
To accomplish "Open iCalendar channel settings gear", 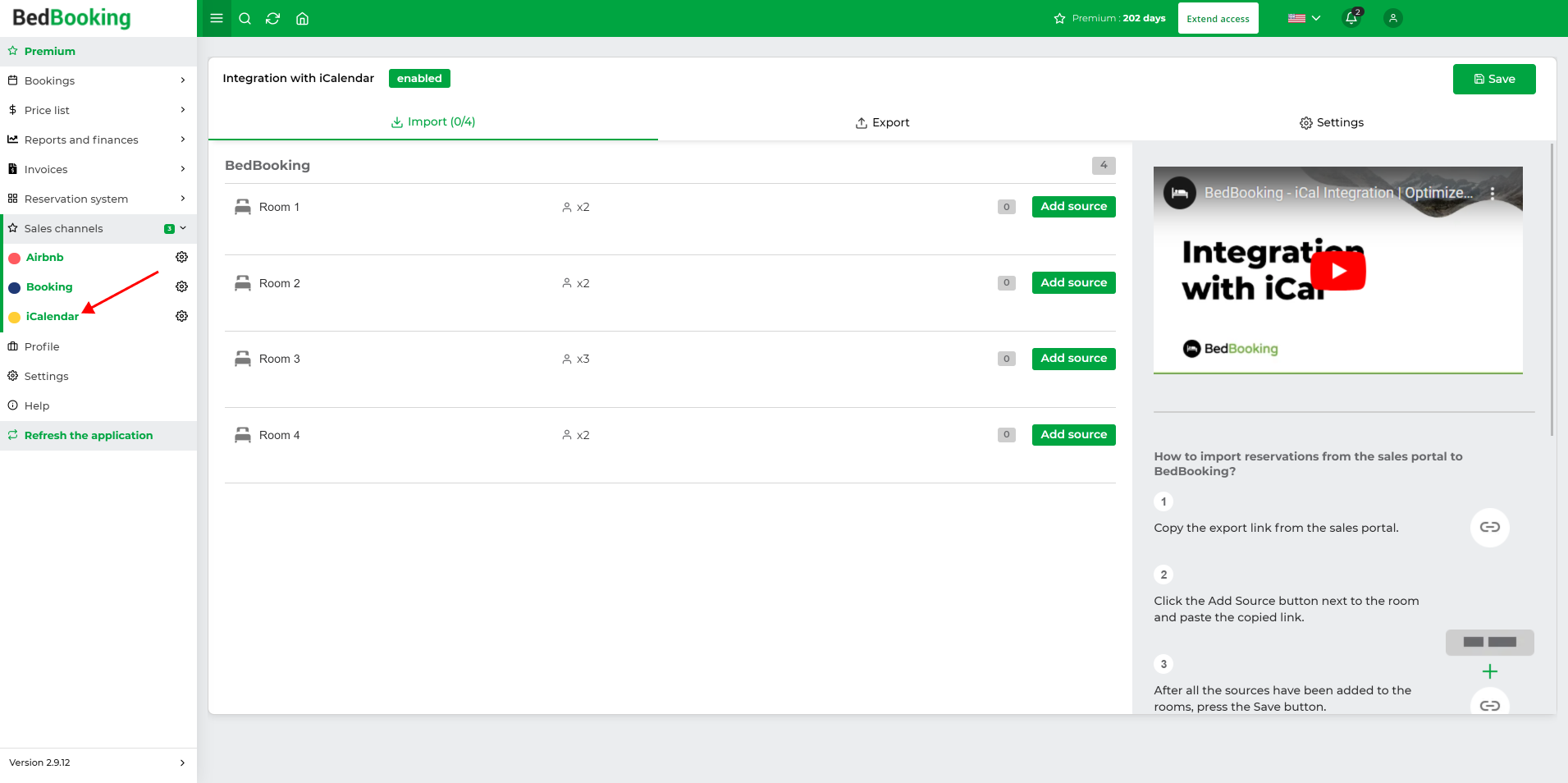I will [x=182, y=316].
